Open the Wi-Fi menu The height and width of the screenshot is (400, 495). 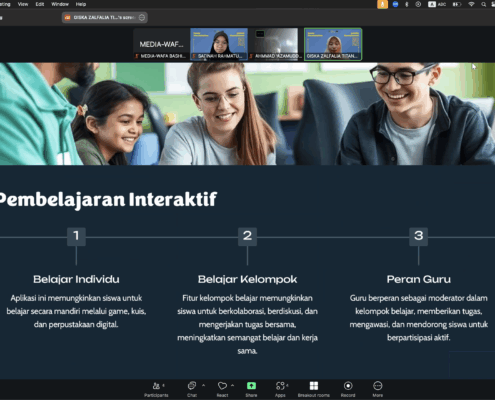tap(471, 4)
